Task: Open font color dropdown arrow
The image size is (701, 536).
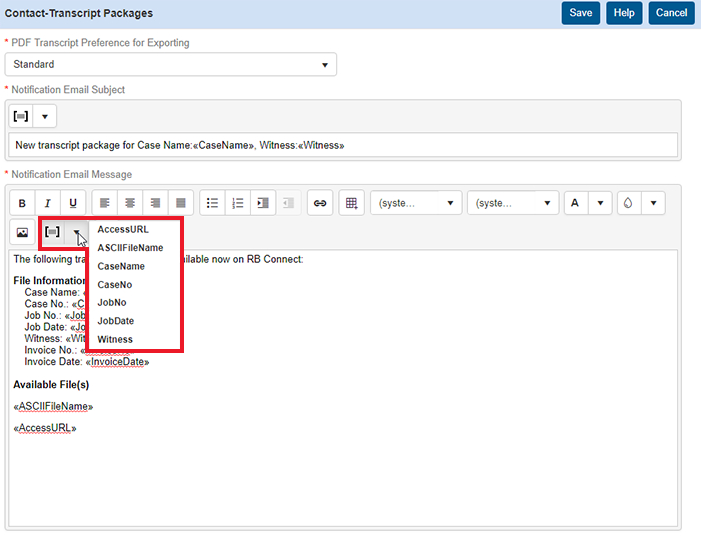Action: click(600, 203)
